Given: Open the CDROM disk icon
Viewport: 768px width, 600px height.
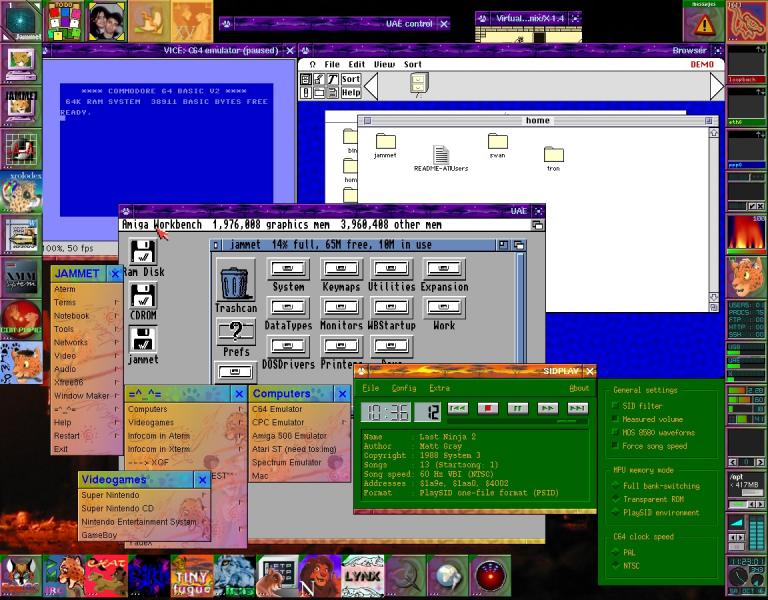Looking at the screenshot, I should coord(143,296).
